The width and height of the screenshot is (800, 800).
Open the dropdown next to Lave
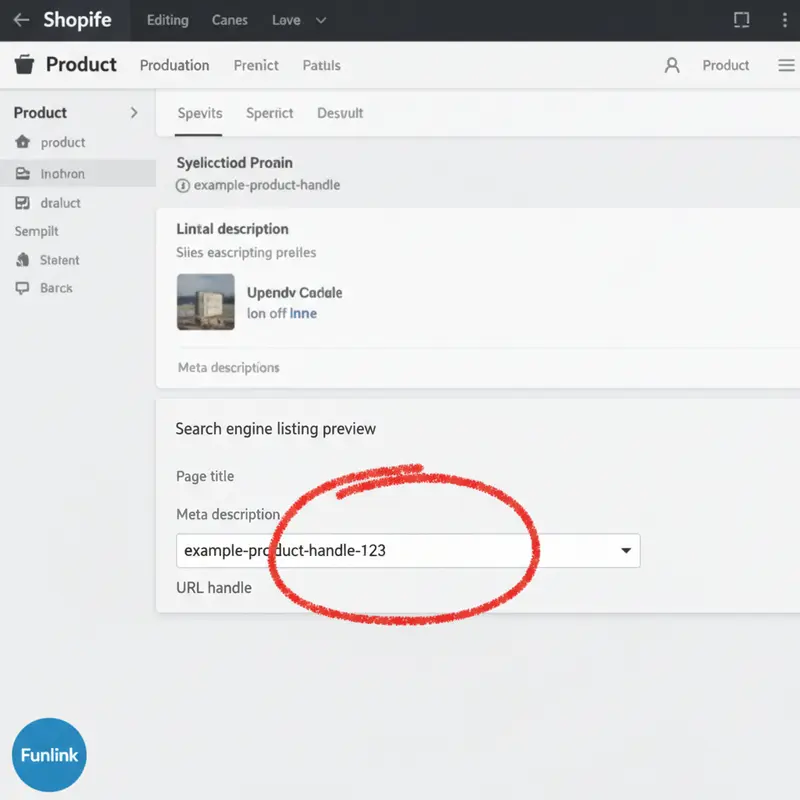pyautogui.click(x=320, y=20)
